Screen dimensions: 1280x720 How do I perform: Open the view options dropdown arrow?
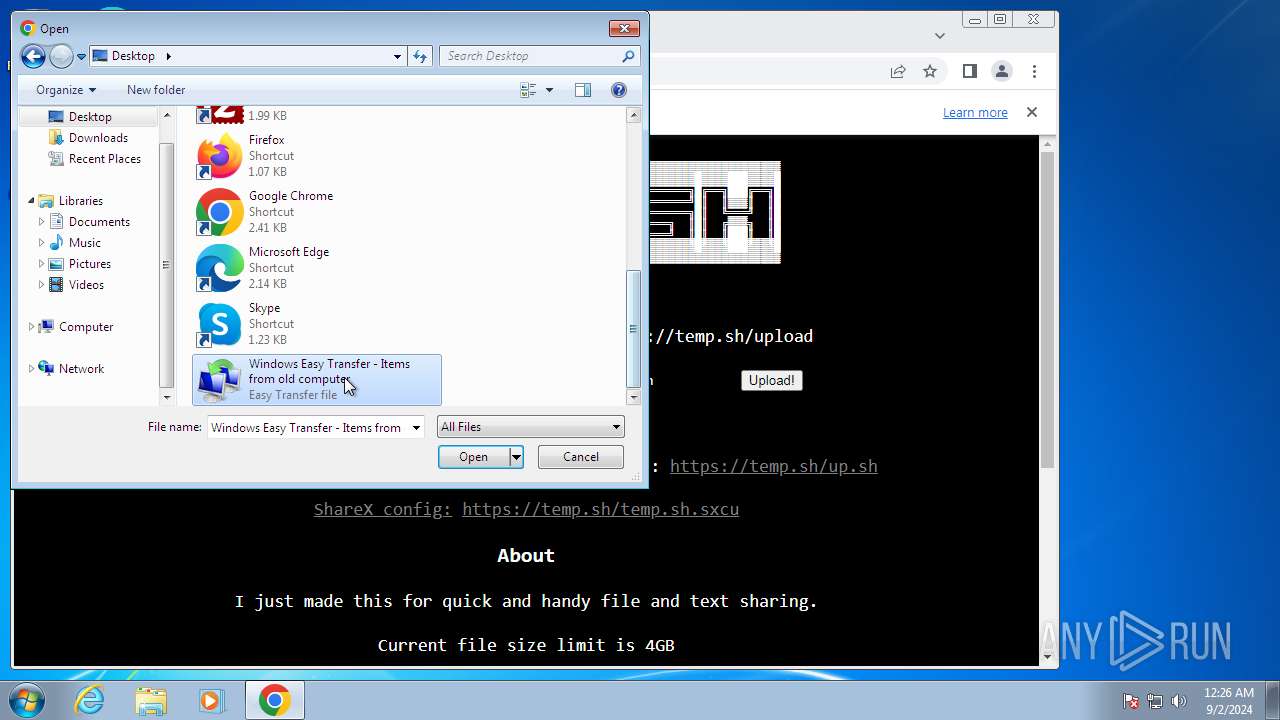tap(549, 90)
